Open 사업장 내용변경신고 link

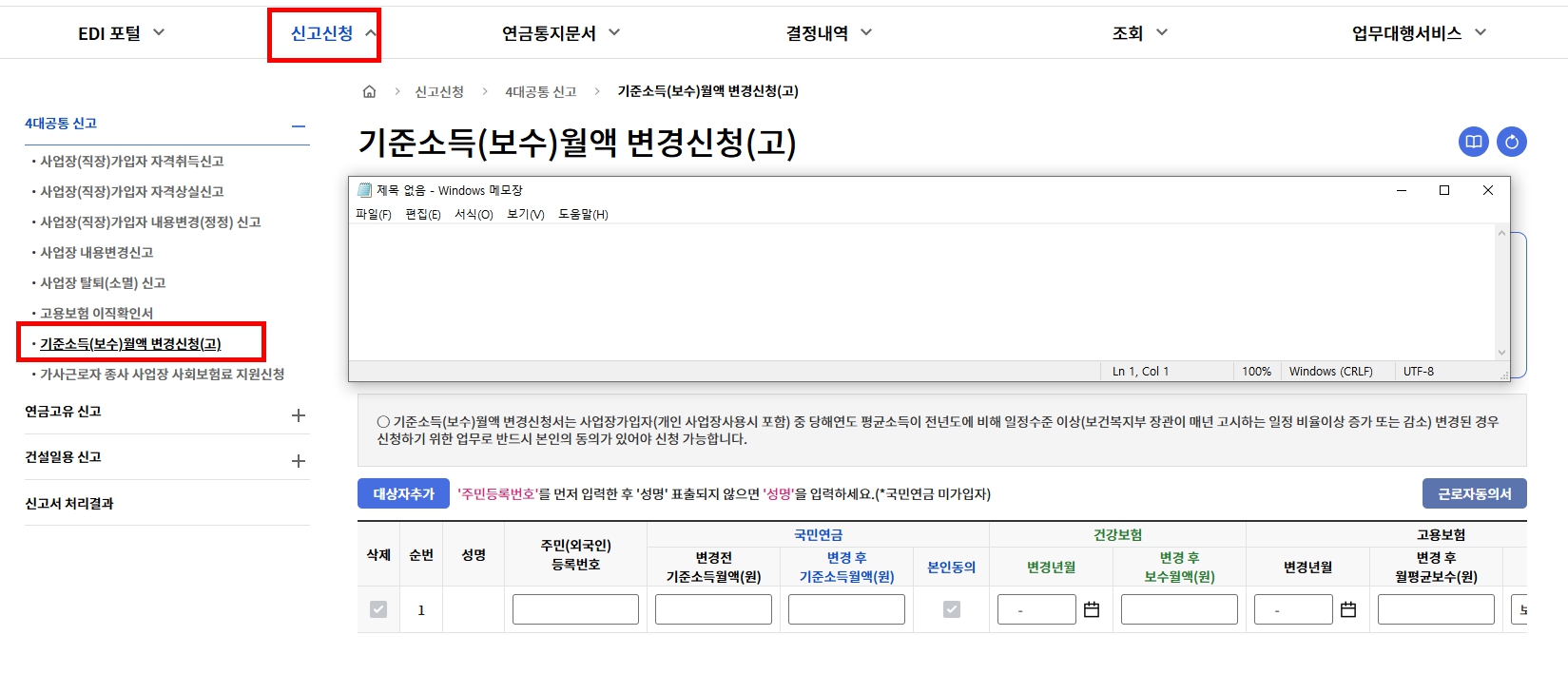tap(96, 253)
